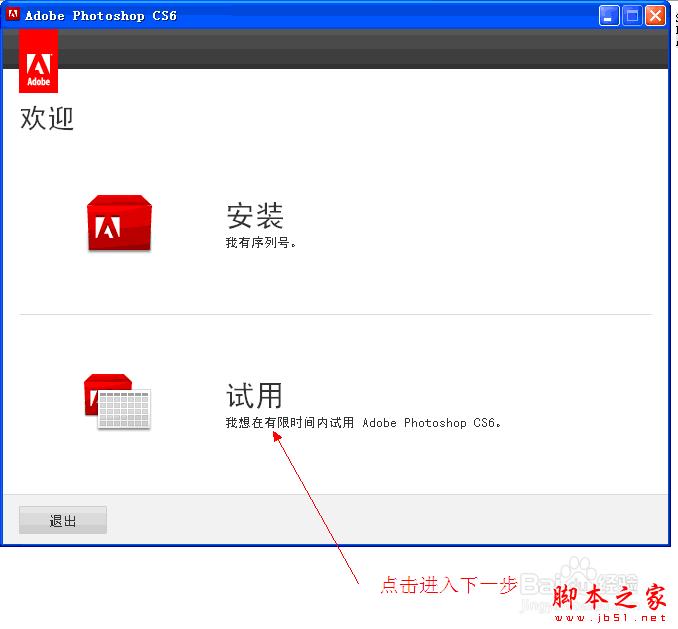678x629 pixels.
Task: Click the 我有序列号 text
Action: coord(261,243)
